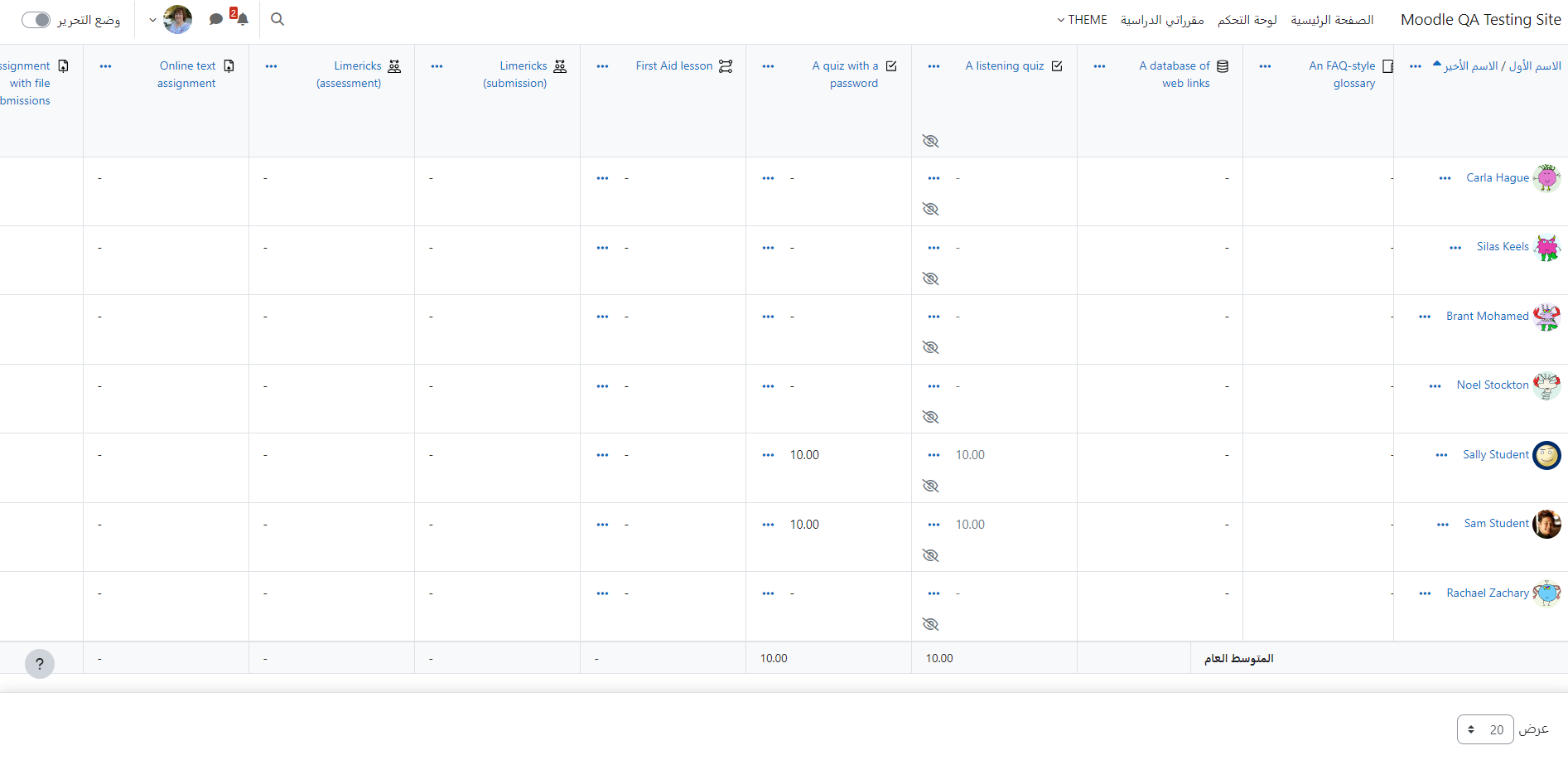This screenshot has height=765, width=1568.
Task: Open Sally Student's password quiz grade menu
Action: coord(769,456)
